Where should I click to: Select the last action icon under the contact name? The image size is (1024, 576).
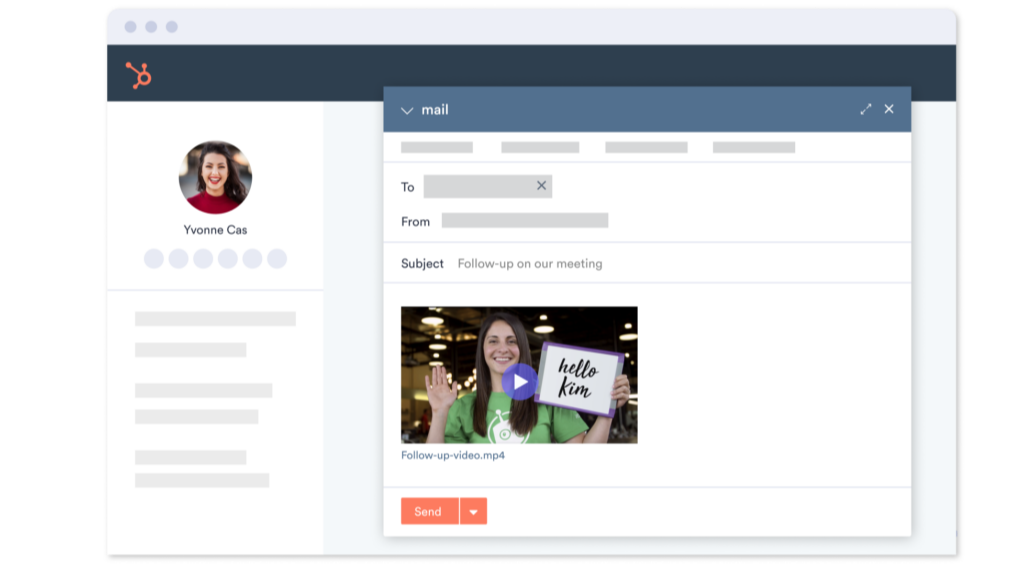pyautogui.click(x=277, y=258)
